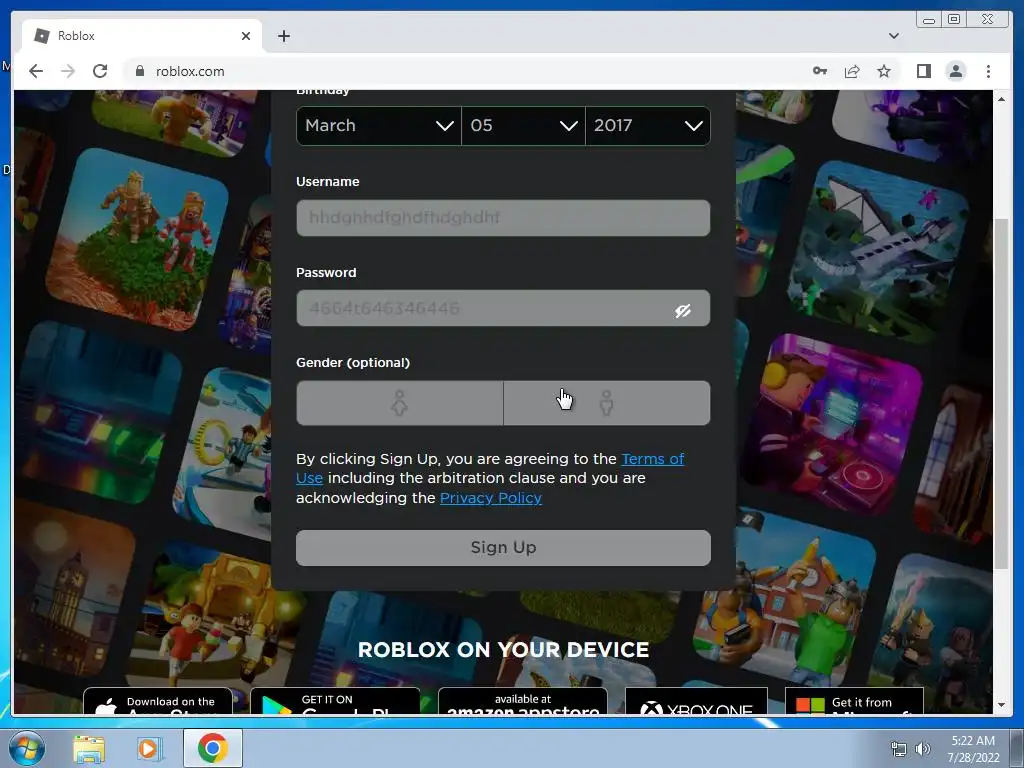Switch to the Roblox tab
This screenshot has height=768, width=1024.
142,36
